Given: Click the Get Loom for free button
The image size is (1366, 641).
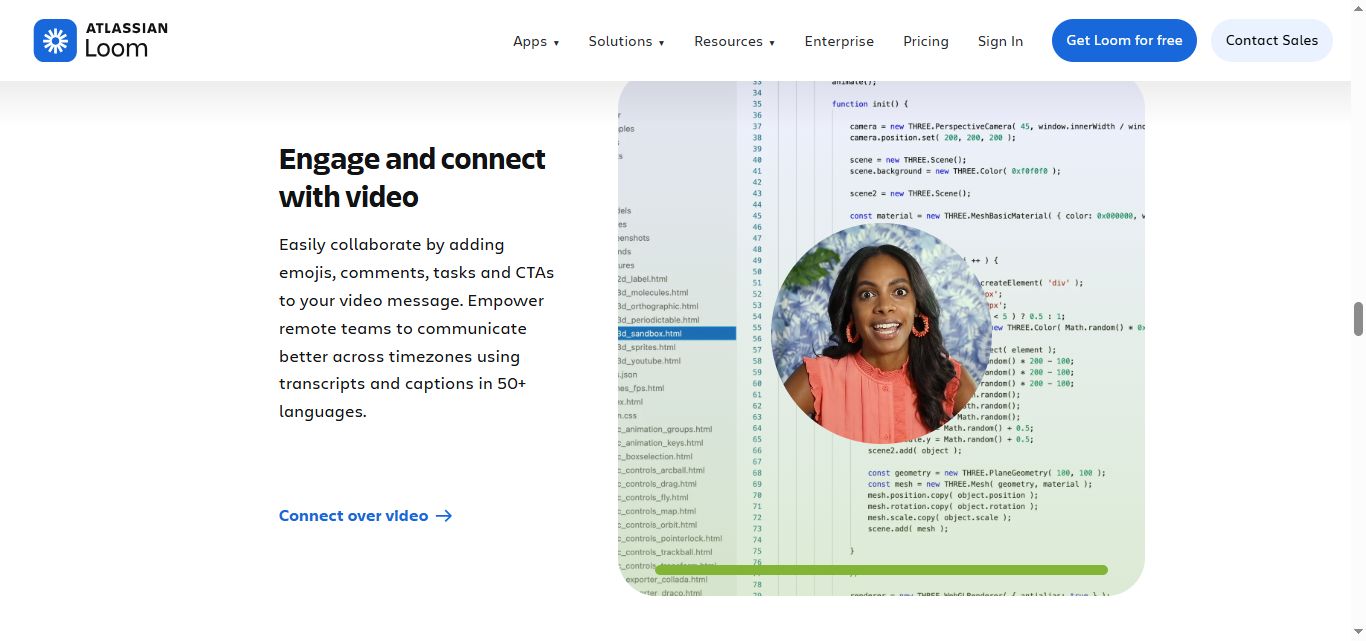Looking at the screenshot, I should pyautogui.click(x=1124, y=41).
